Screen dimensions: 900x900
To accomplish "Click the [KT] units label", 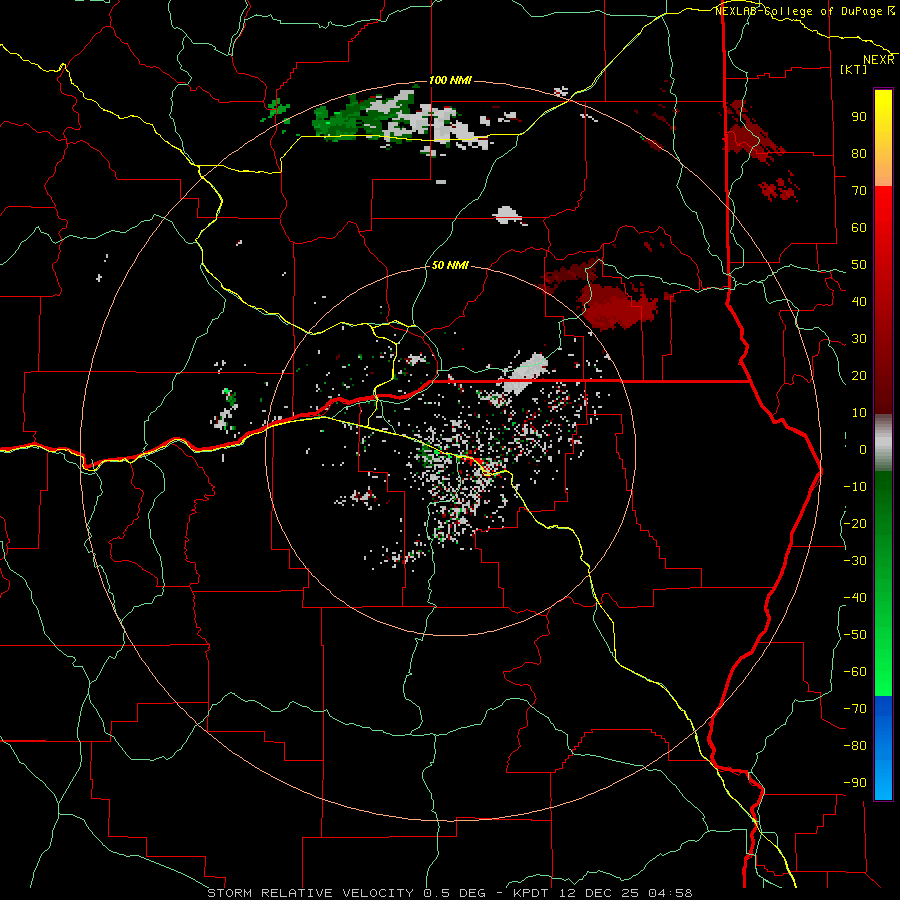I will pyautogui.click(x=854, y=69).
